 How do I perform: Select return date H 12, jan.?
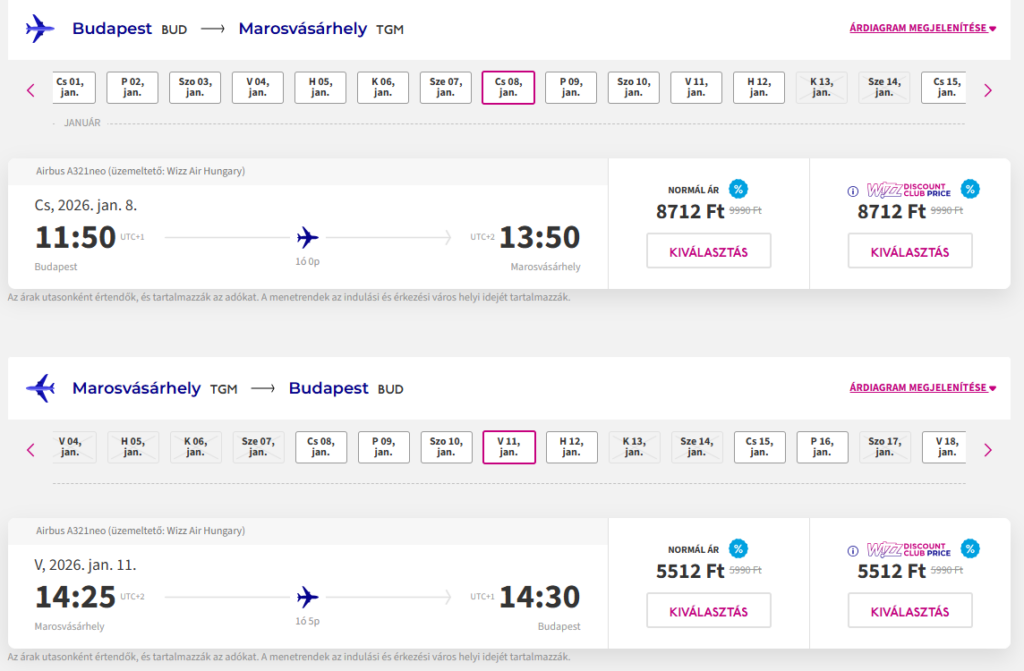click(571, 447)
